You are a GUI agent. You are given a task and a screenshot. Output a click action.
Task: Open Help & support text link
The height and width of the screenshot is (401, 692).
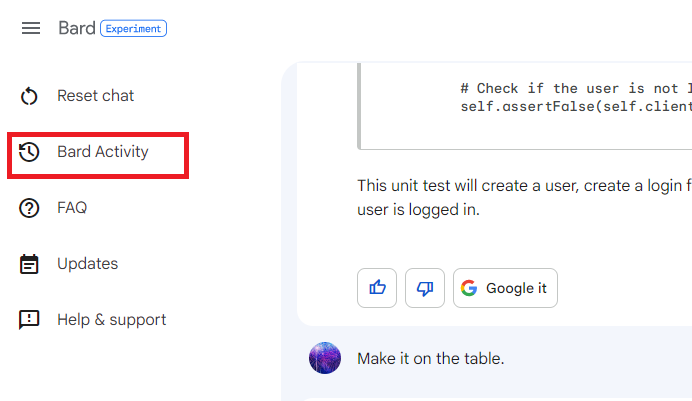pos(112,320)
